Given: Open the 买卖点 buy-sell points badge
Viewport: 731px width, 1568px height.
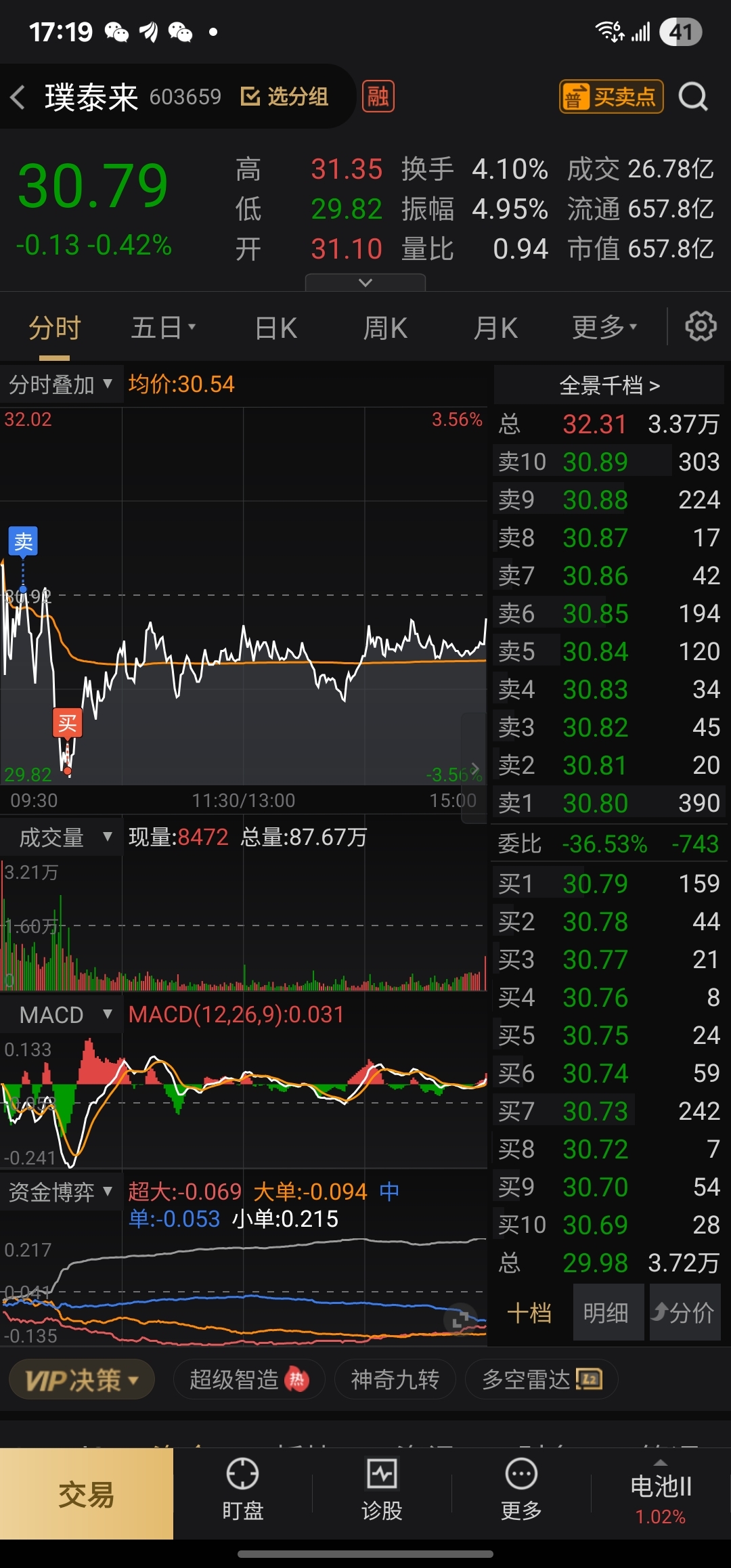Looking at the screenshot, I should [611, 97].
